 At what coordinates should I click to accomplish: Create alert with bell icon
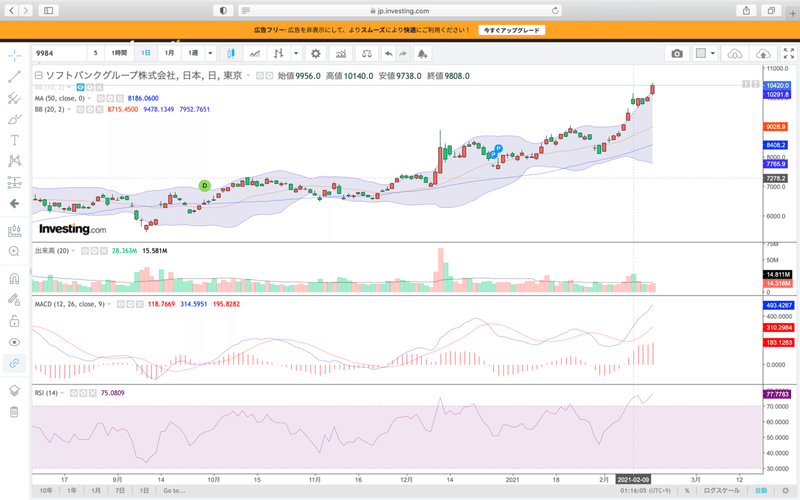(x=422, y=53)
